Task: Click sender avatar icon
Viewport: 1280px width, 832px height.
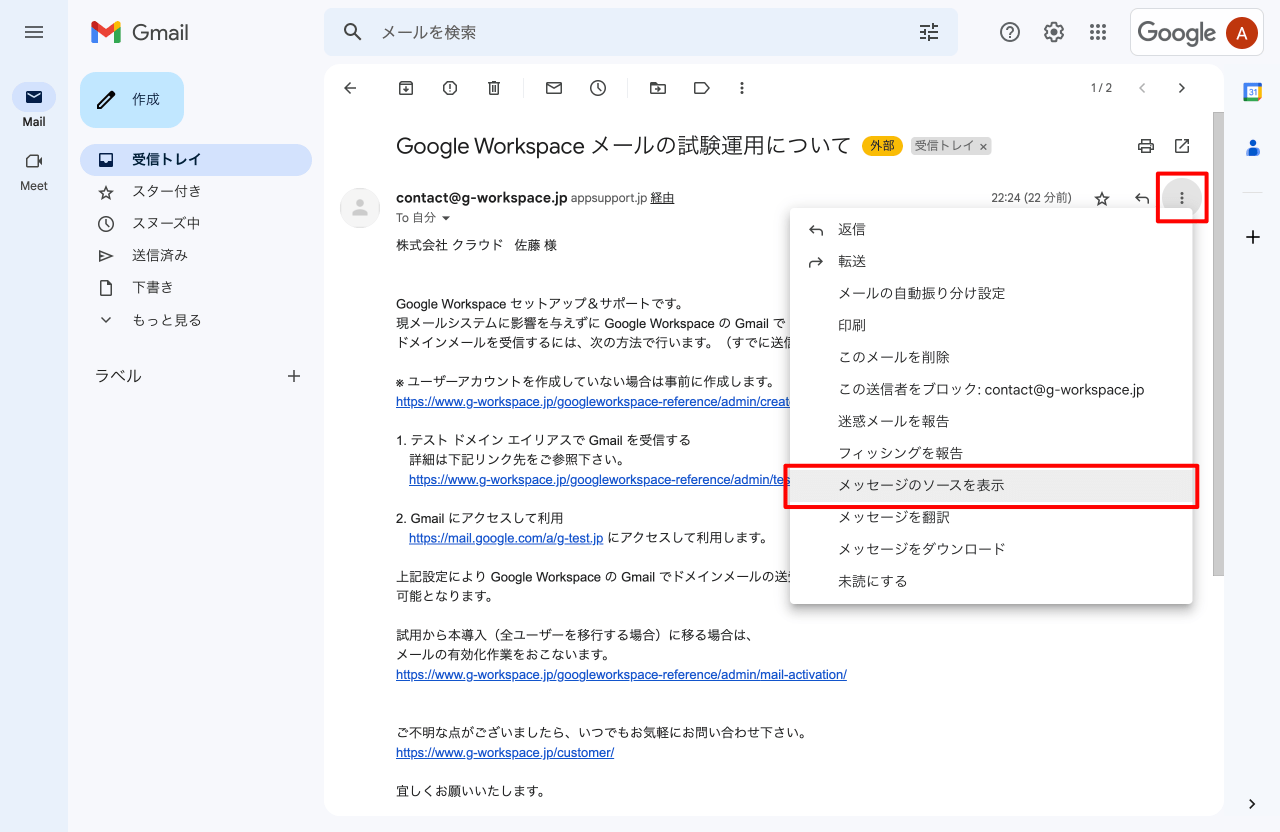Action: (360, 208)
